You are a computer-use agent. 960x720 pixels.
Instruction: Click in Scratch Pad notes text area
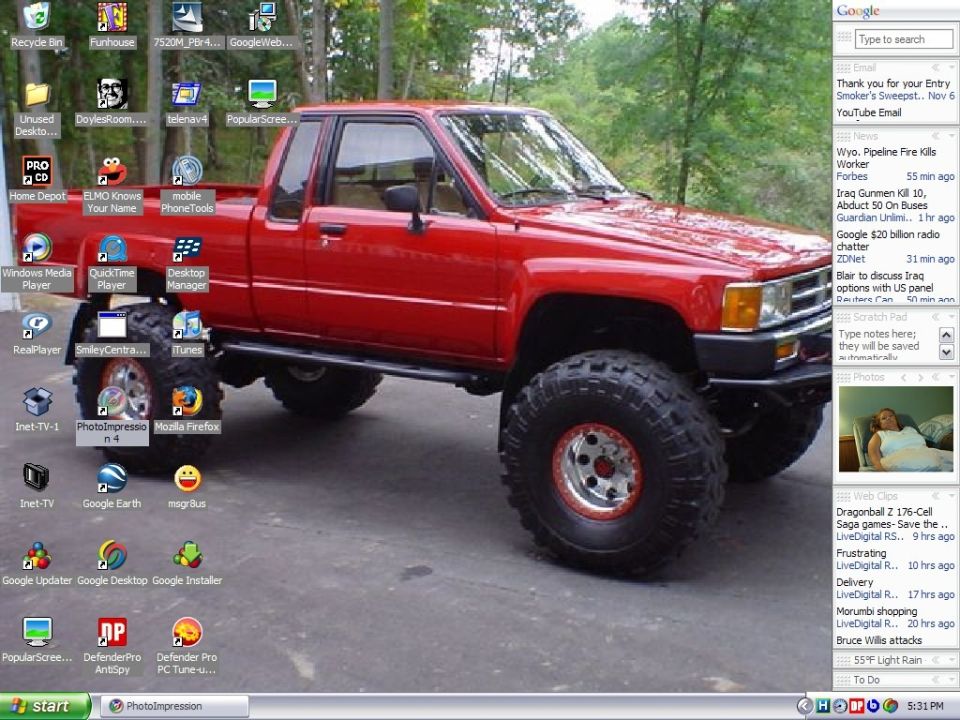point(886,345)
